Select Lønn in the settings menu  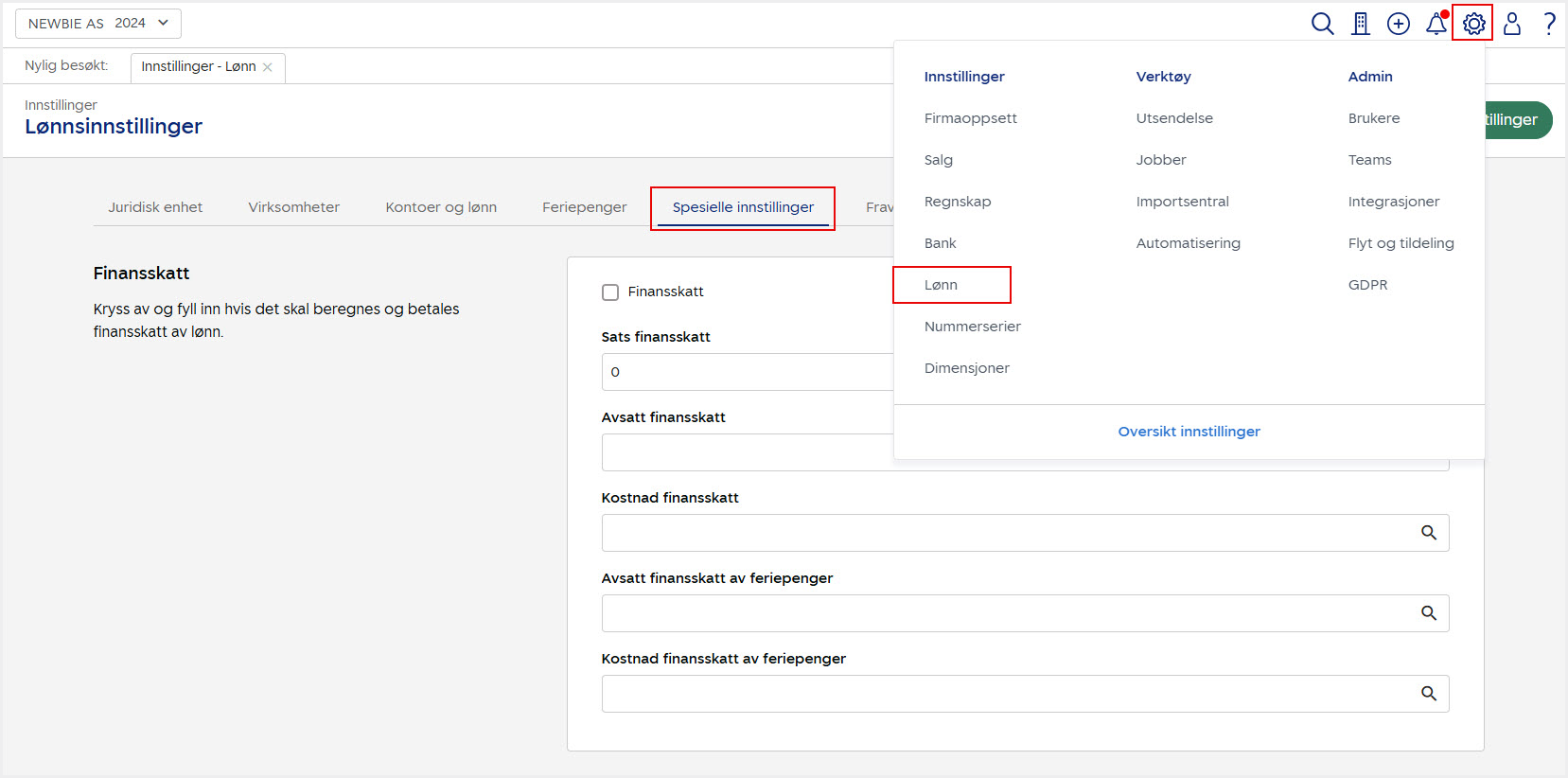pos(942,285)
